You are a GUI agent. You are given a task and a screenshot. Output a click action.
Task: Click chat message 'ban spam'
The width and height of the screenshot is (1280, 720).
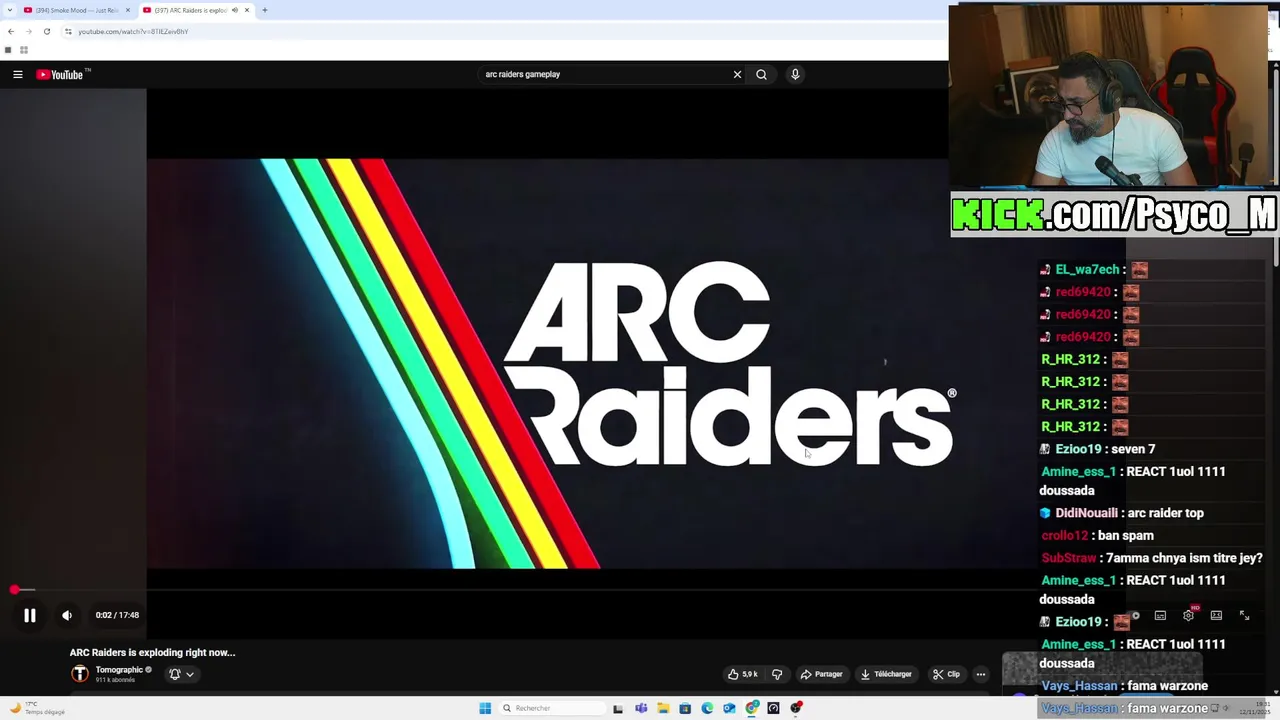click(1125, 536)
